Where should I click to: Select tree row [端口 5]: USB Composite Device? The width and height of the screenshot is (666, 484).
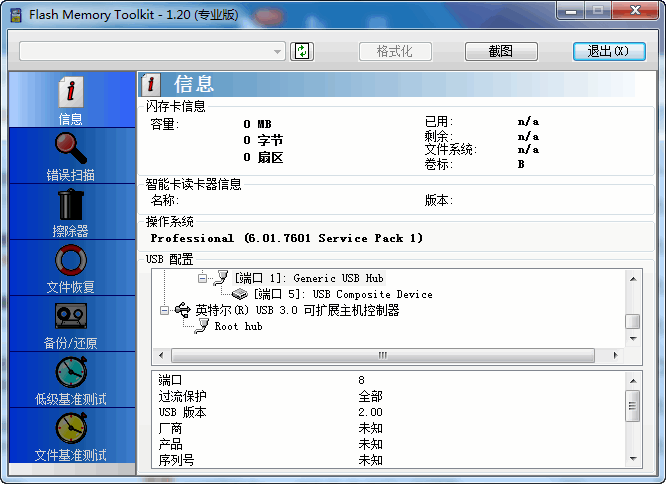[343, 294]
